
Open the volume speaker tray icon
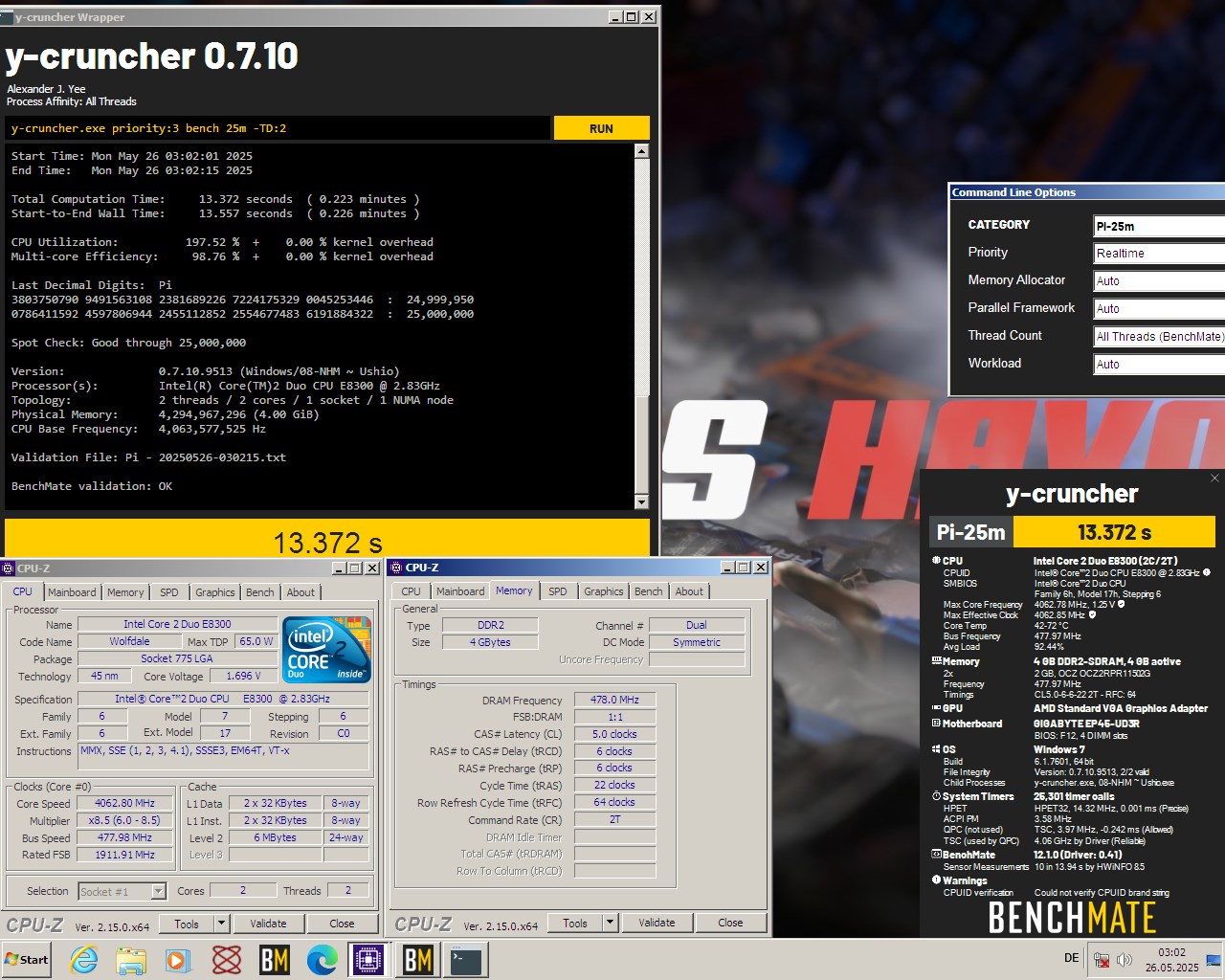point(1124,959)
